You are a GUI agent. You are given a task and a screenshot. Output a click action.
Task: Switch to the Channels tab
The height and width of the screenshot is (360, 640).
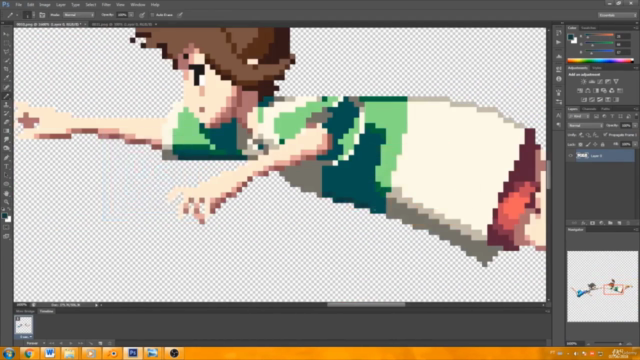coord(589,109)
